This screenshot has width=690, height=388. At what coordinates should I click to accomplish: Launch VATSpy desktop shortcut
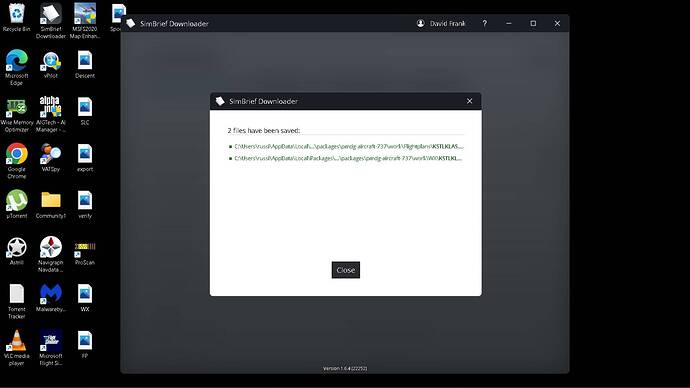[51, 157]
